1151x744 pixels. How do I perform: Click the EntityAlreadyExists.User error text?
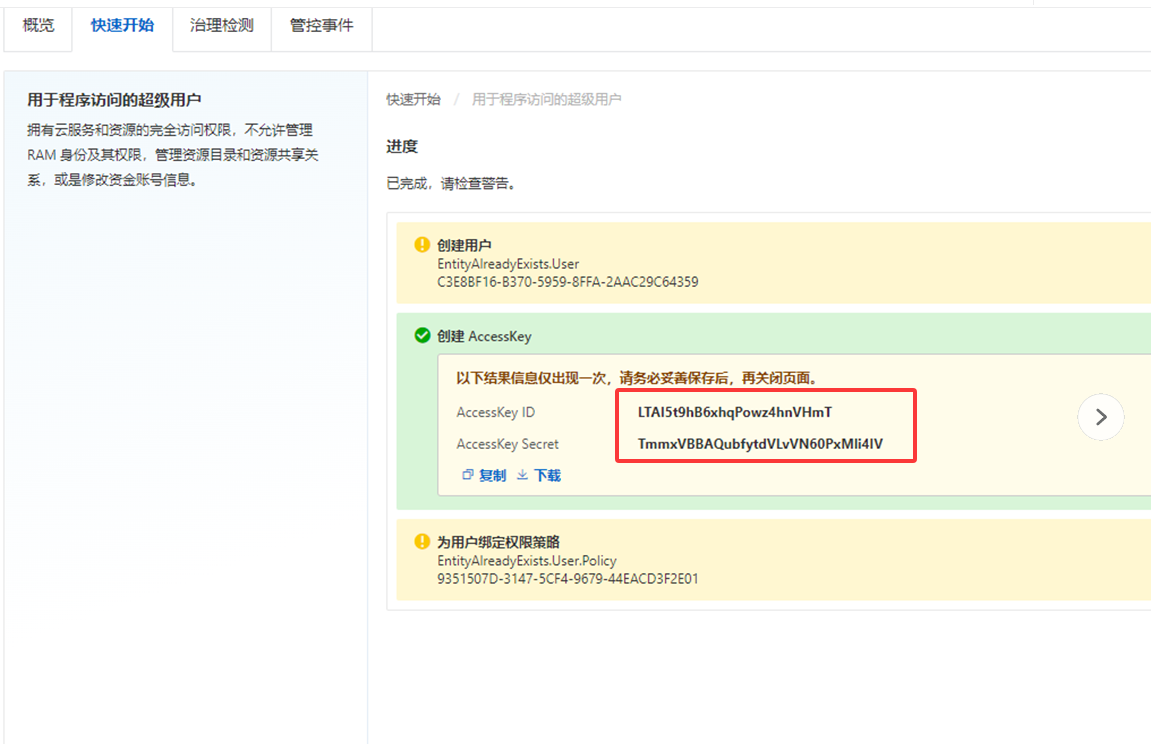tap(508, 264)
